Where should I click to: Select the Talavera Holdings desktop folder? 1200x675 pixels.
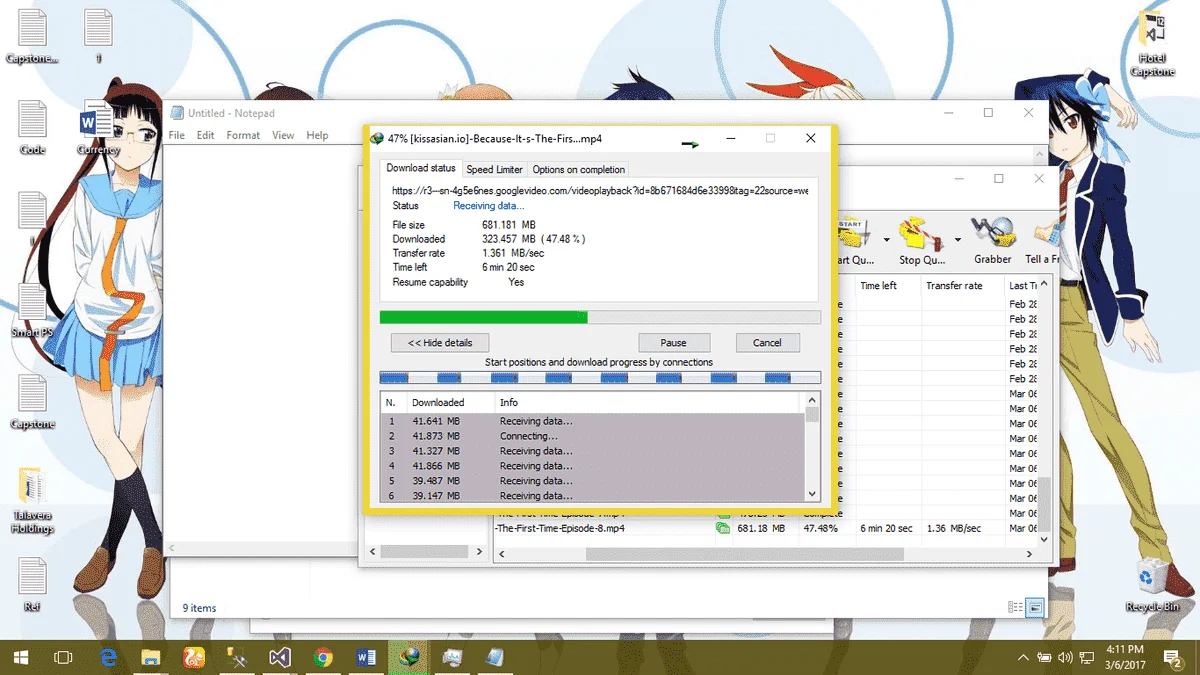(x=32, y=500)
